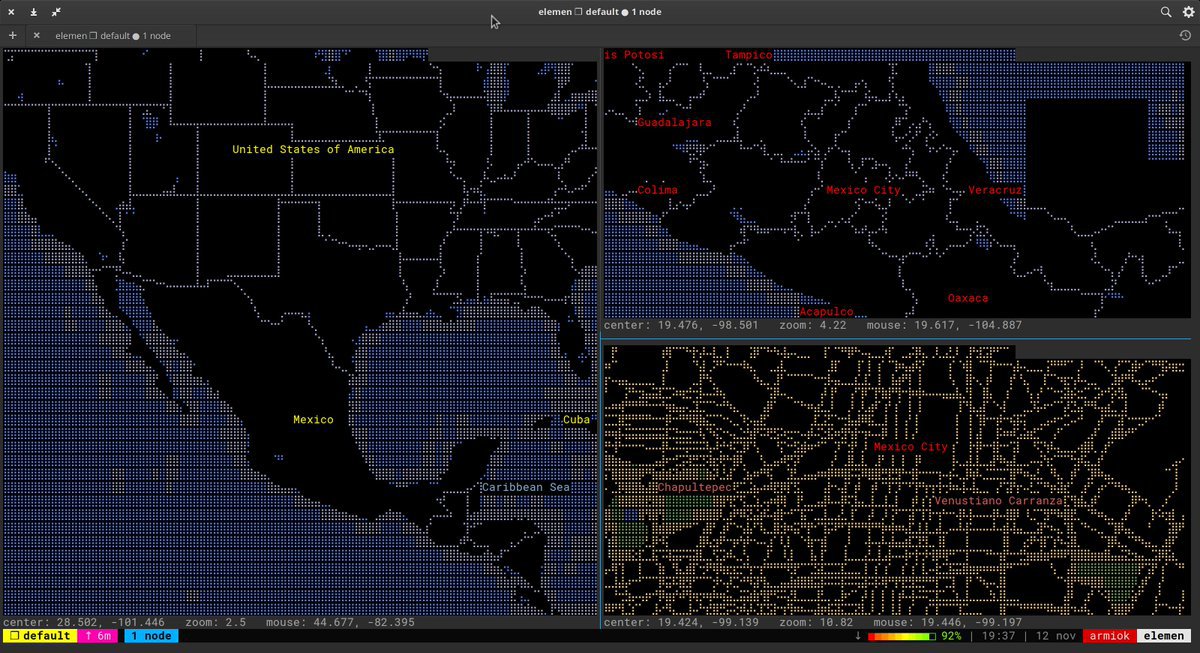Close the 'elemen default 1 node' tab
Viewport: 1200px width, 653px height.
pos(37,35)
